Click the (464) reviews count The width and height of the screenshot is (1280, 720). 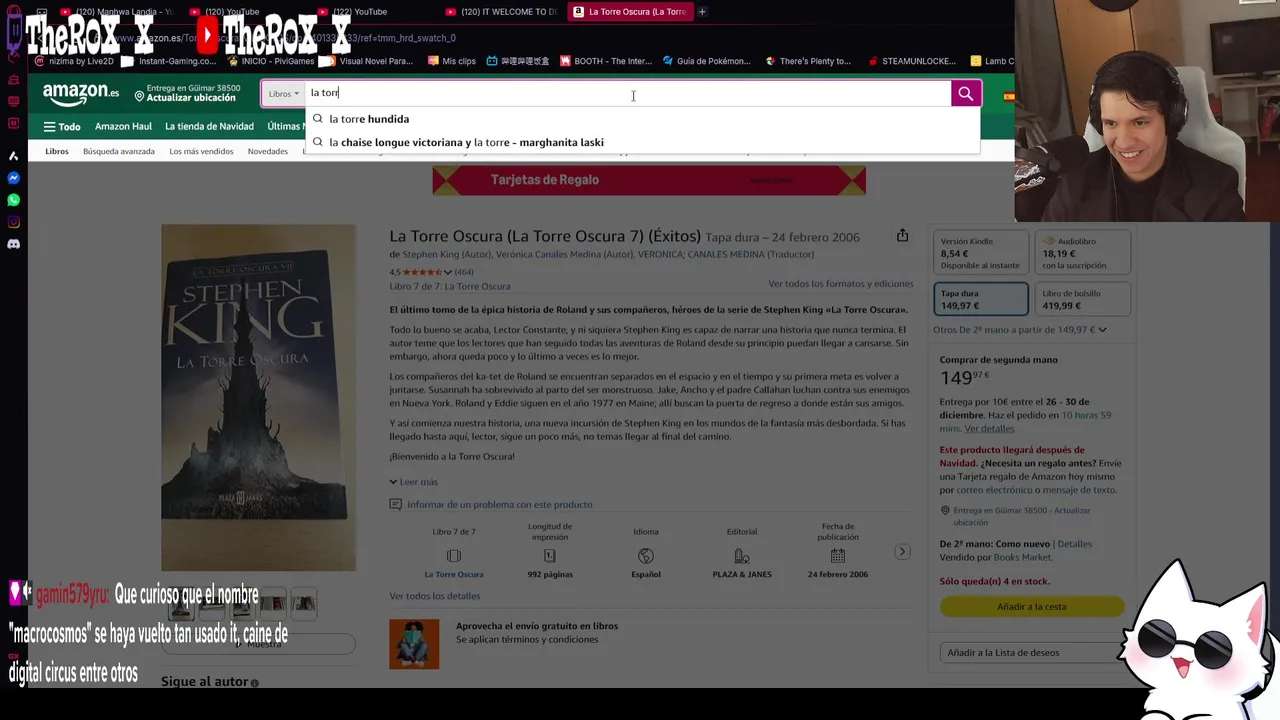(464, 272)
